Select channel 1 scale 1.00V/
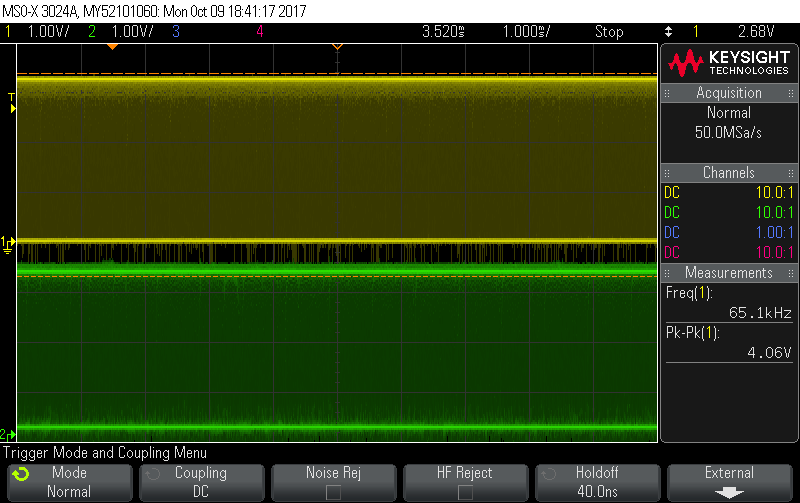The height and width of the screenshot is (503, 800). (48, 32)
